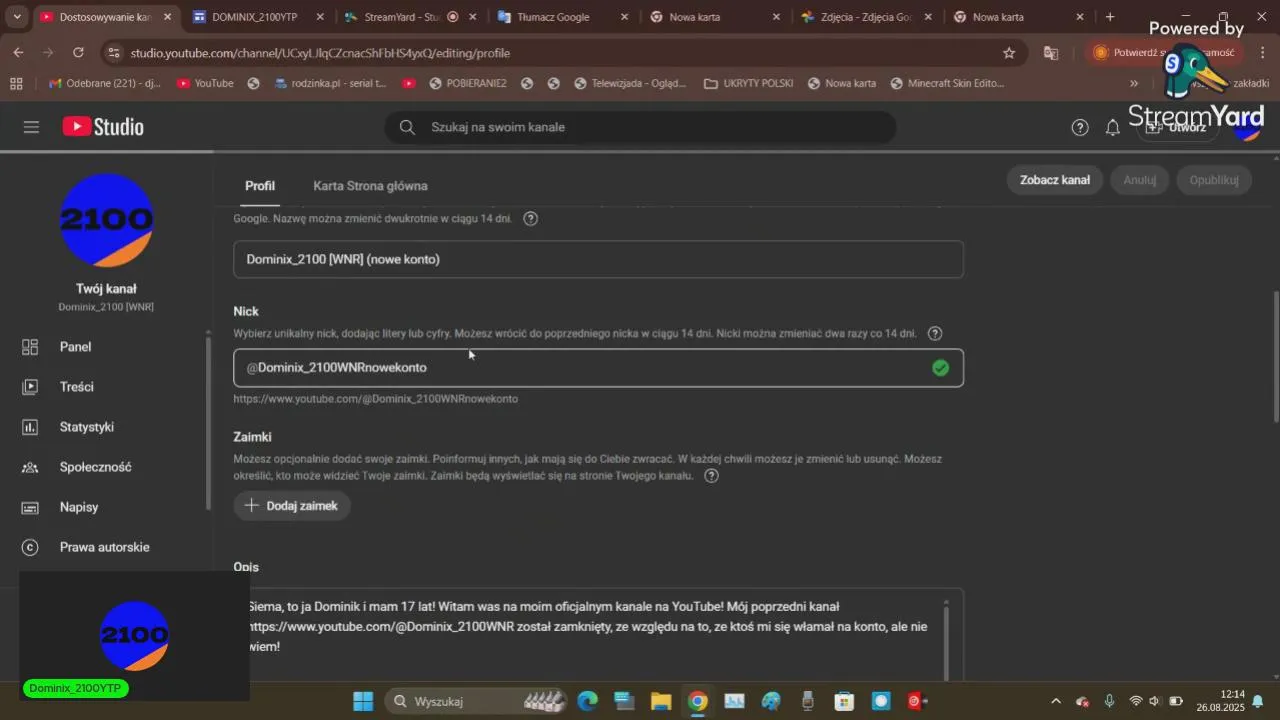Click the Napisy subtitles icon in sidebar

click(x=30, y=507)
